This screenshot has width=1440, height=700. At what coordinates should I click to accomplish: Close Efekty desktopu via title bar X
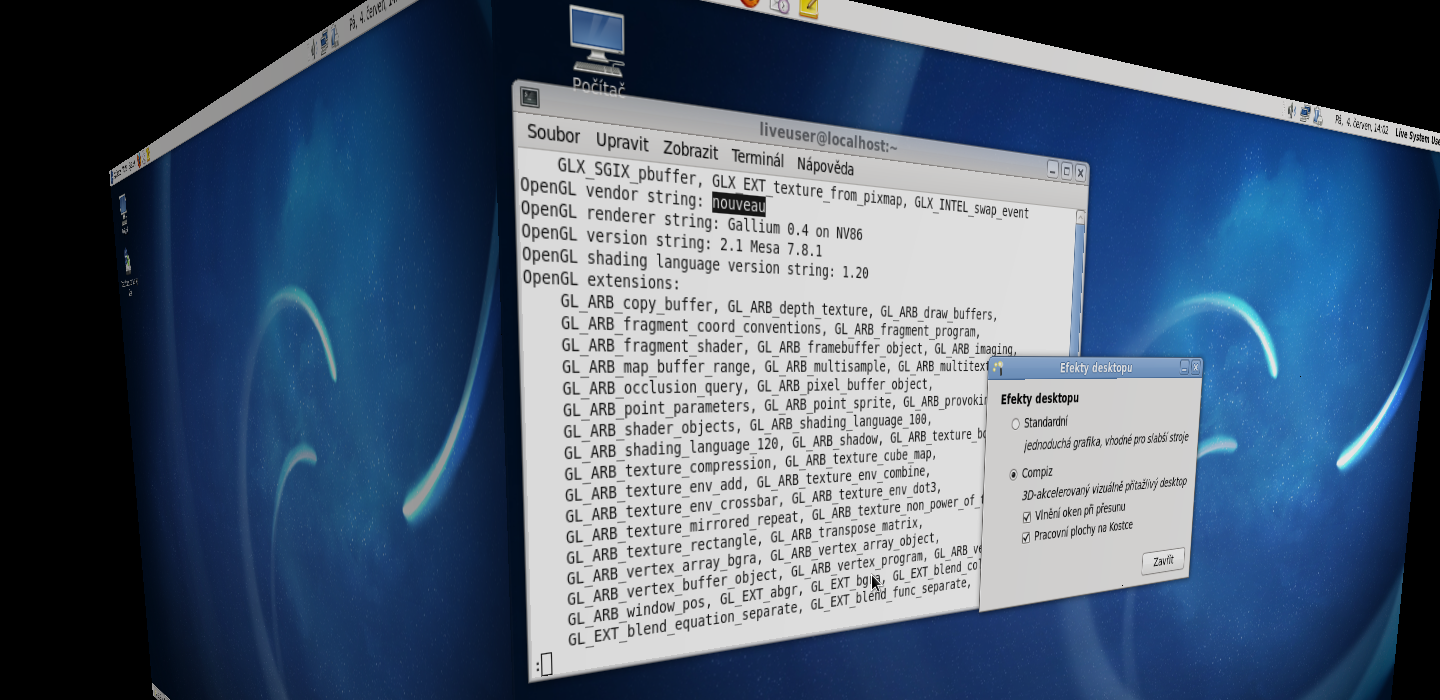tap(1195, 367)
